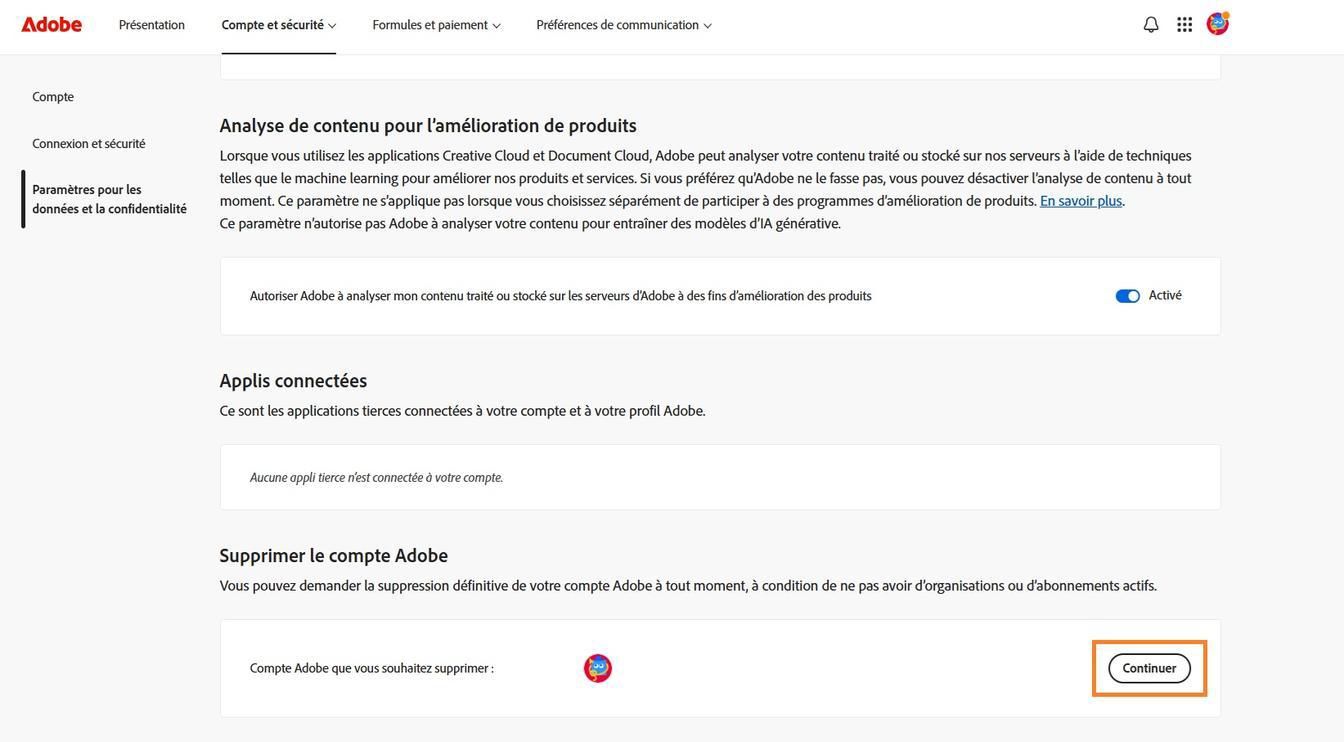Image resolution: width=1344 pixels, height=742 pixels.
Task: Click the Activé status label
Action: coord(1165,295)
